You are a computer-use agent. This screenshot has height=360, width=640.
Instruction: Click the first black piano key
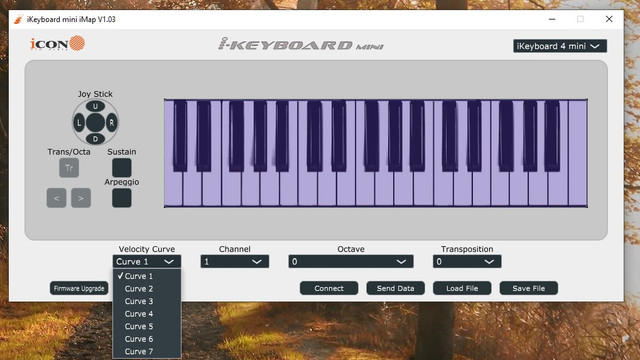180,136
